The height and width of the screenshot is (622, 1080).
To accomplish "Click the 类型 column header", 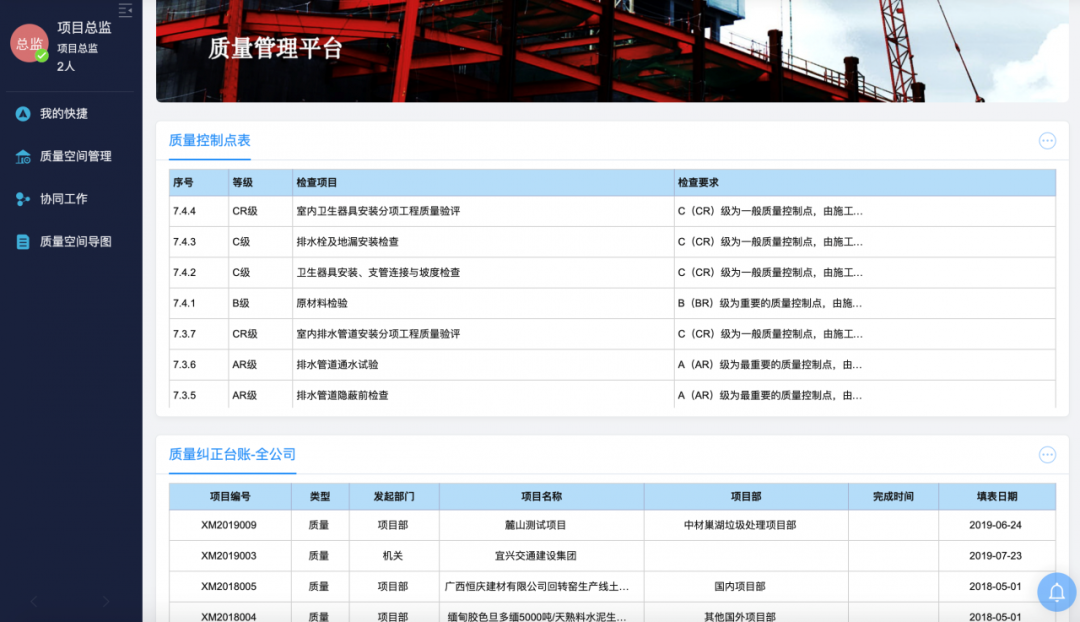I will pyautogui.click(x=320, y=497).
